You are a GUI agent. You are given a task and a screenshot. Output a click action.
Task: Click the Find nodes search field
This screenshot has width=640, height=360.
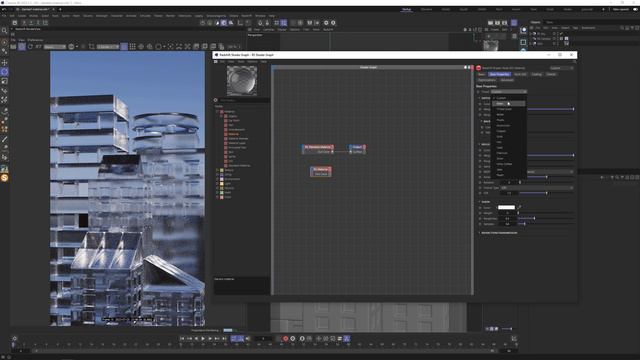[243, 100]
